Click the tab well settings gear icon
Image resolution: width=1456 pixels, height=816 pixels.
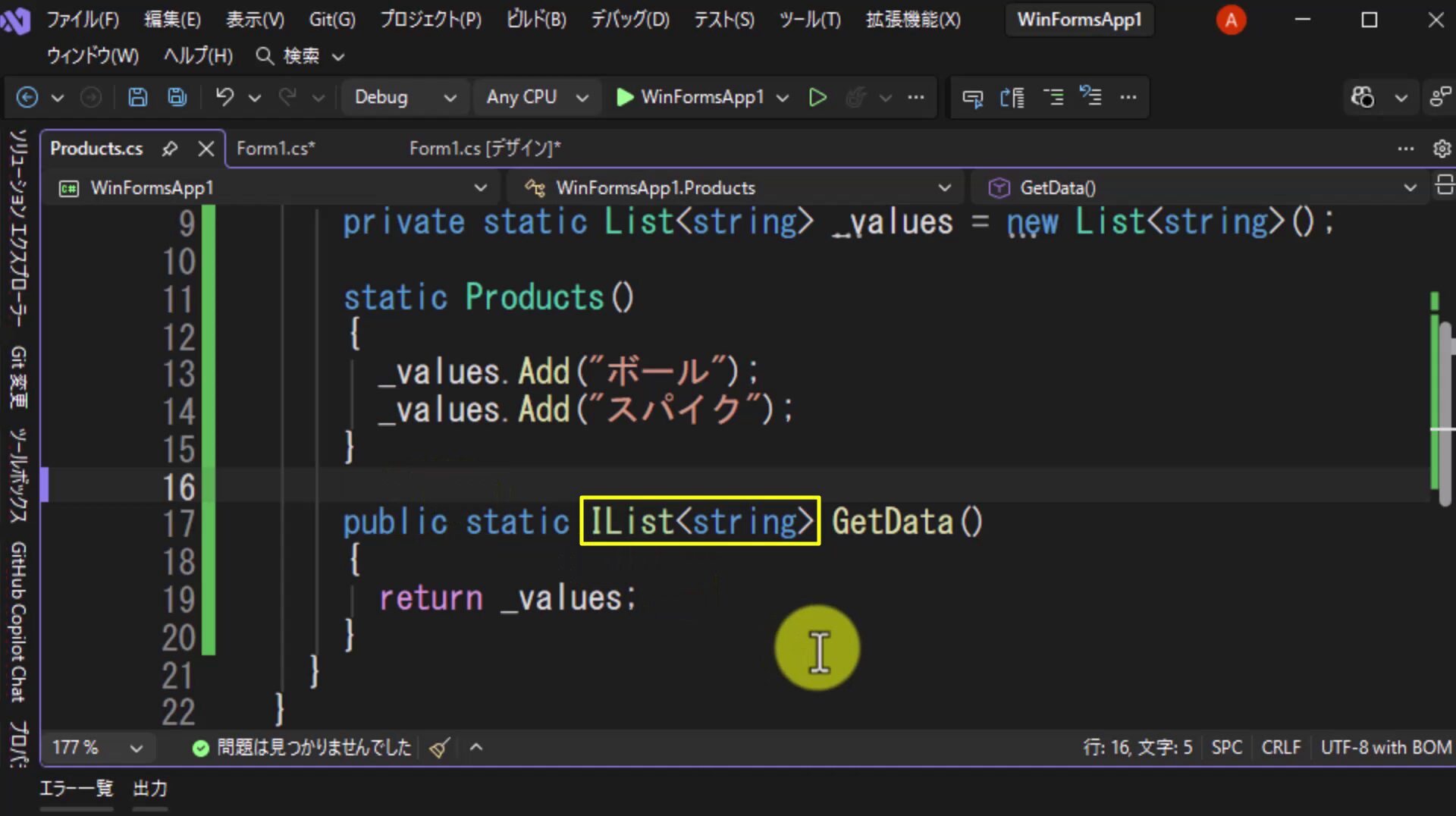[1442, 149]
